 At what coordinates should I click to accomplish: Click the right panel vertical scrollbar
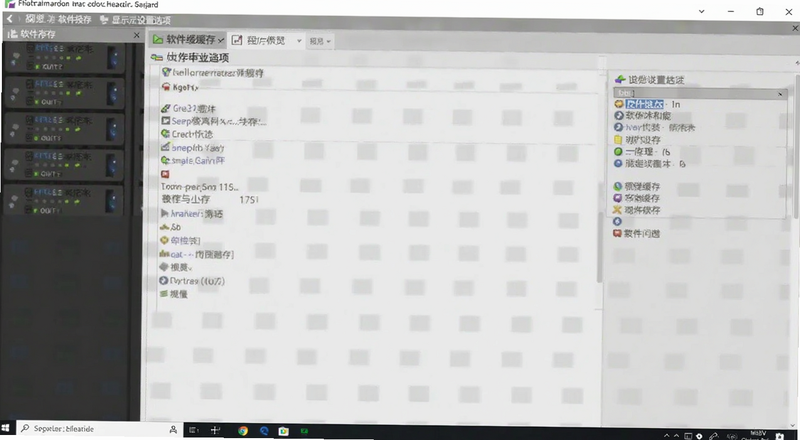click(797, 148)
